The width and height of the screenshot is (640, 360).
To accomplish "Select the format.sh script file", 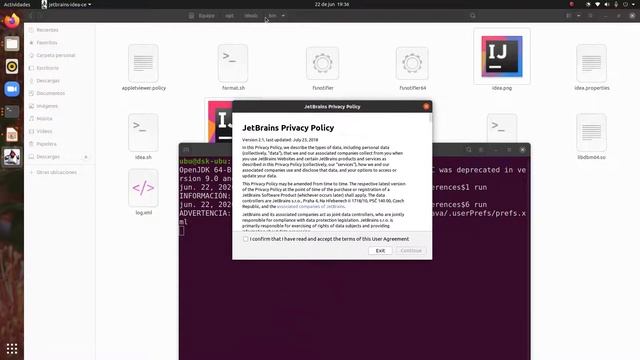I will pos(233,67).
